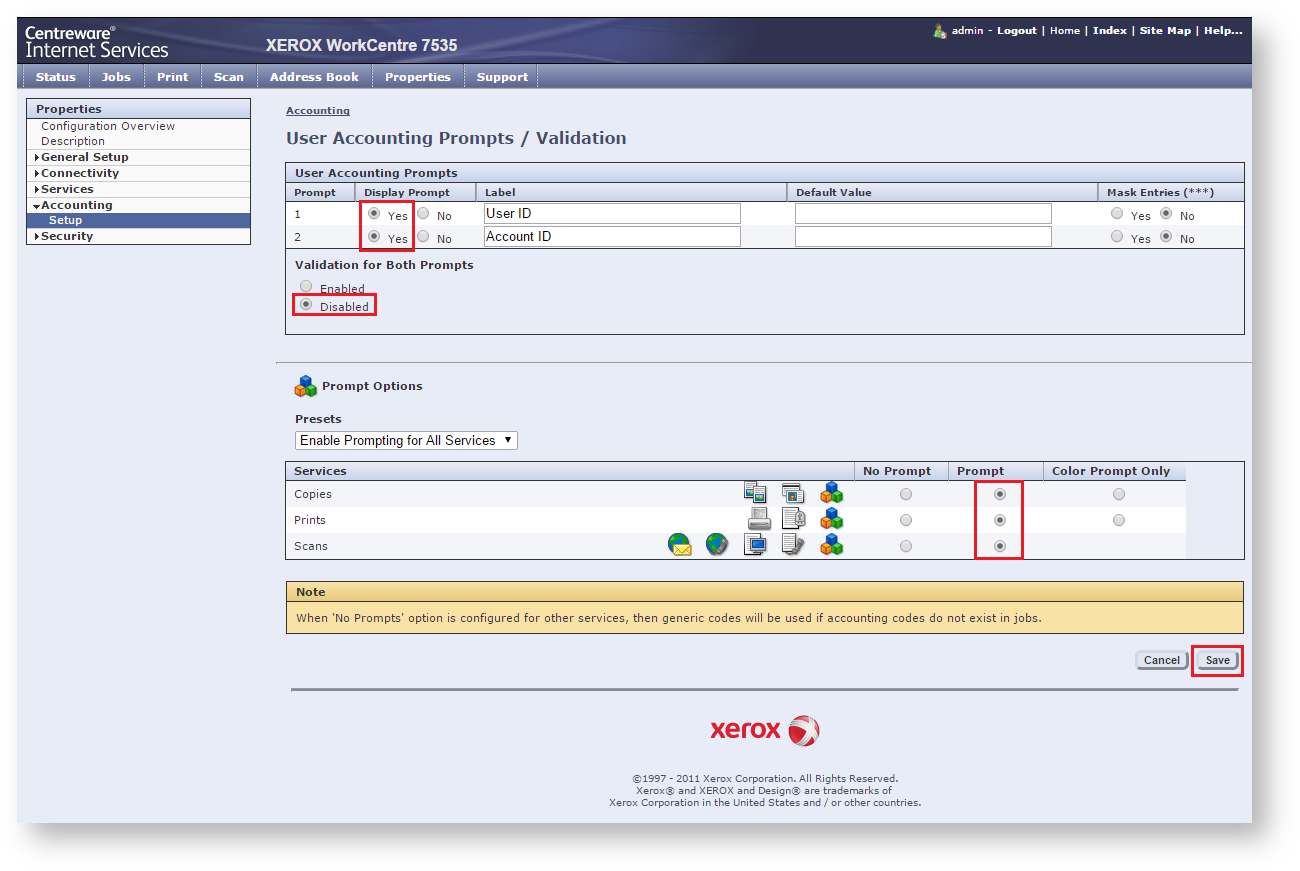Click the secure print document icon in Prints row
This screenshot has width=1300, height=871.
click(793, 518)
